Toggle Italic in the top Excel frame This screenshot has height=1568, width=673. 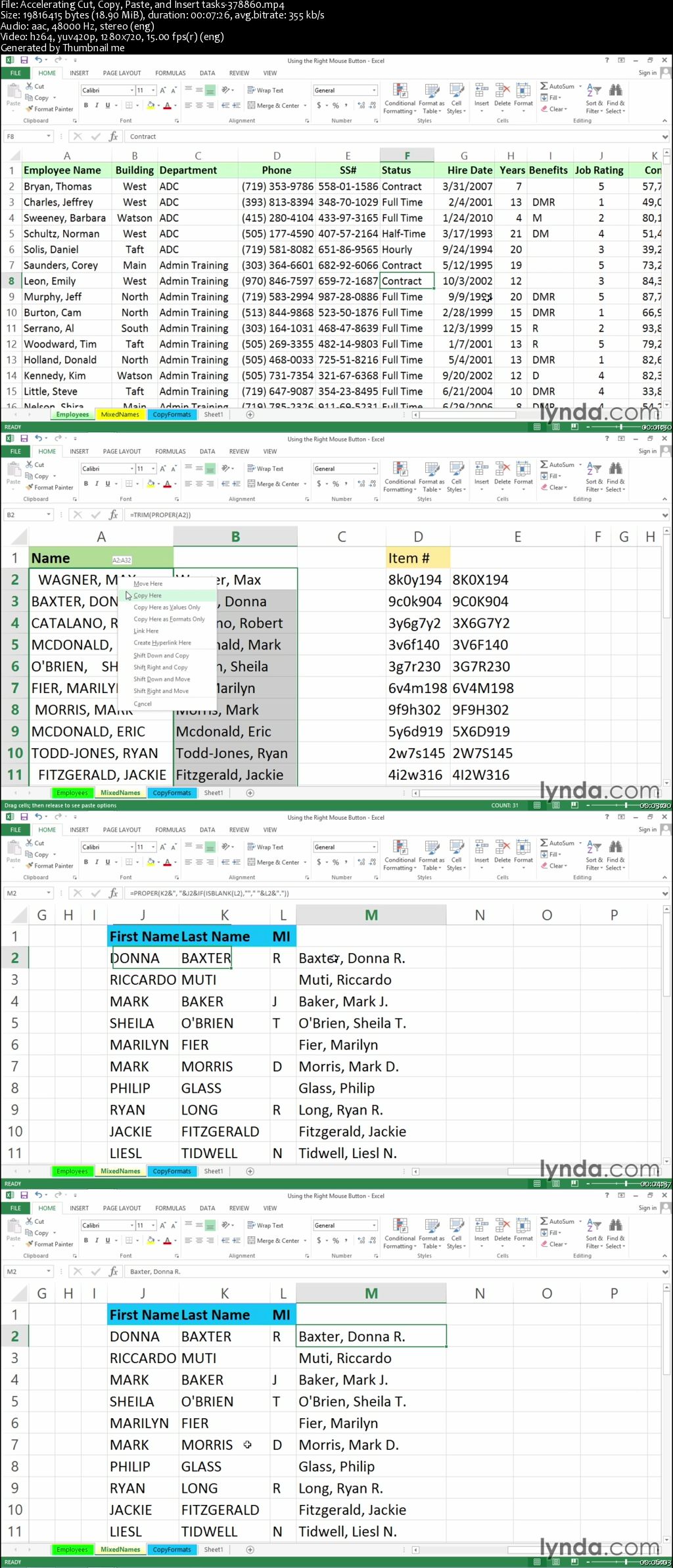coord(97,105)
